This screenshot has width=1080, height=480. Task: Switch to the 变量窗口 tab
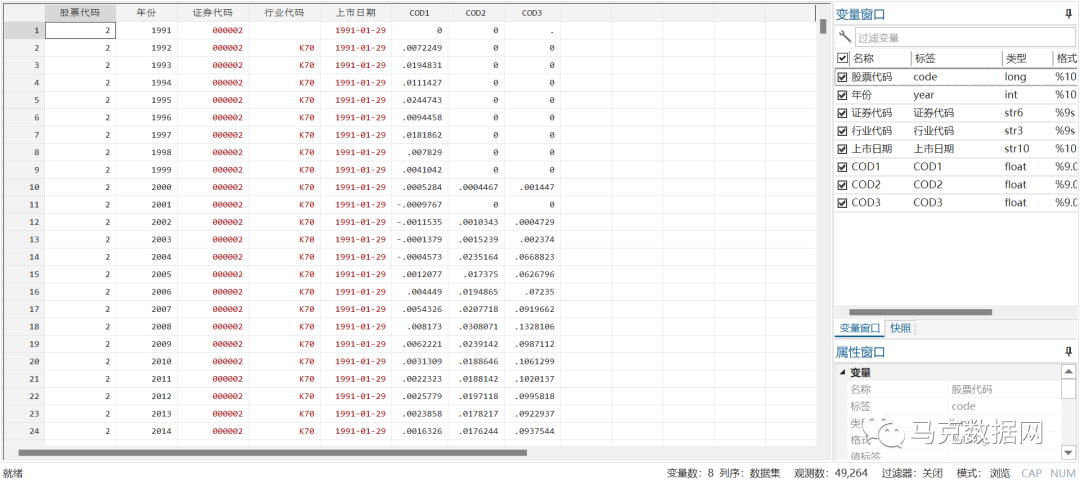[860, 328]
